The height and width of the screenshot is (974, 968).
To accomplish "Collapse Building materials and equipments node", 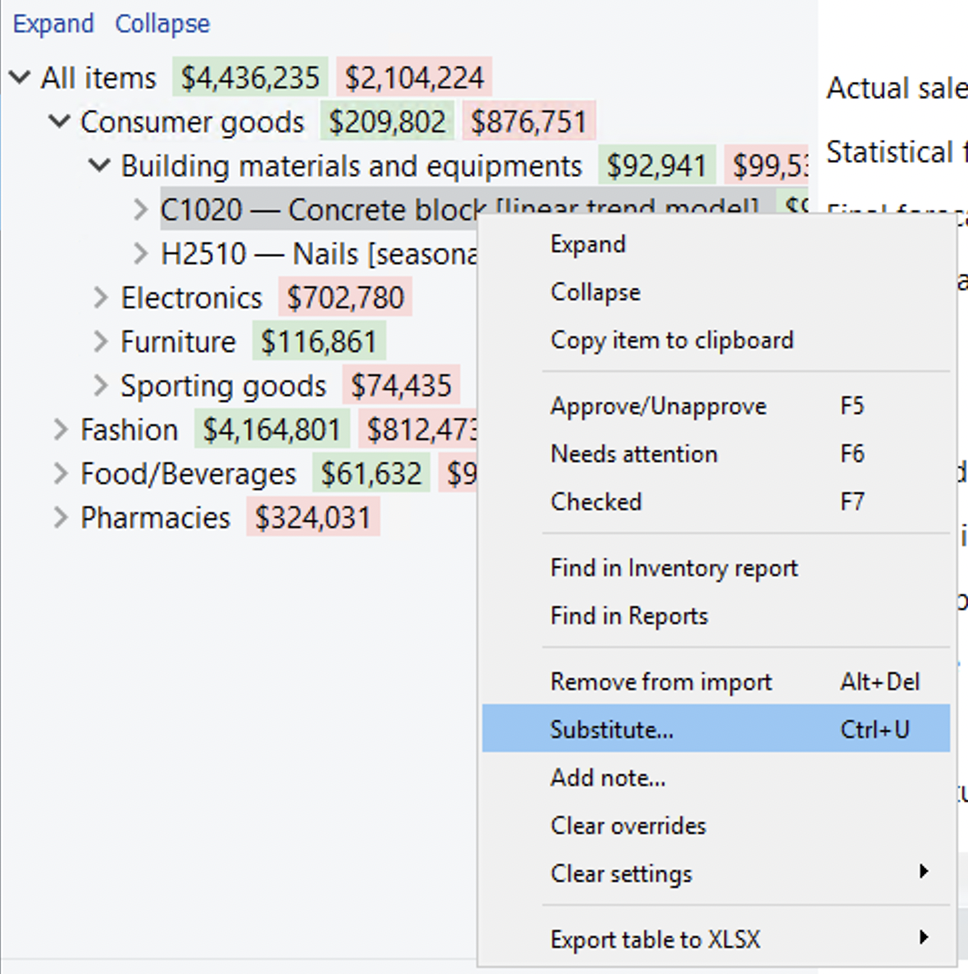I will [x=100, y=166].
